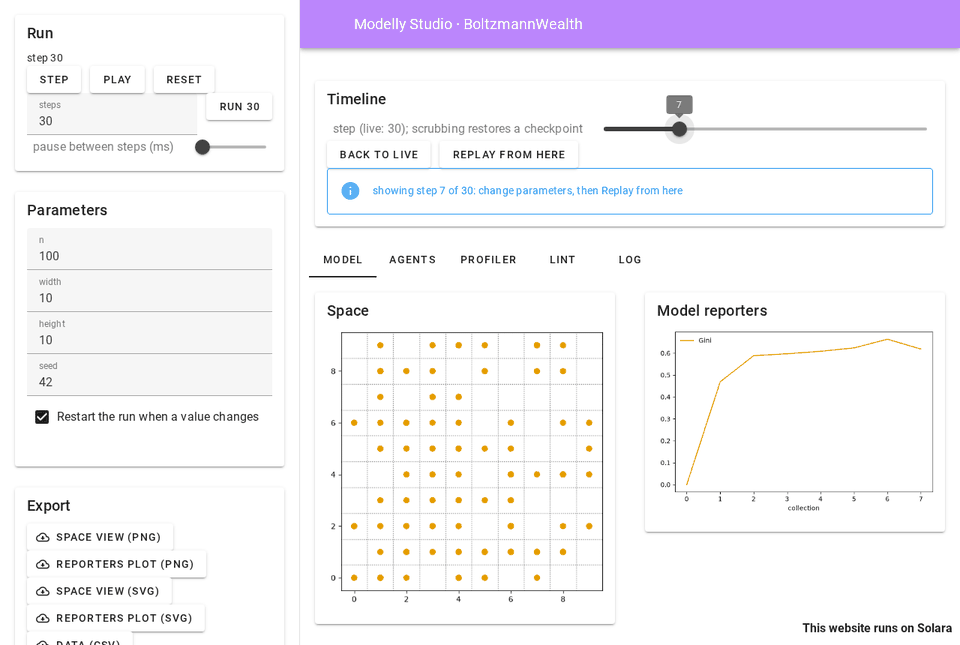The width and height of the screenshot is (960, 645).
Task: Click the 'step 30' status text
Action: click(x=45, y=58)
